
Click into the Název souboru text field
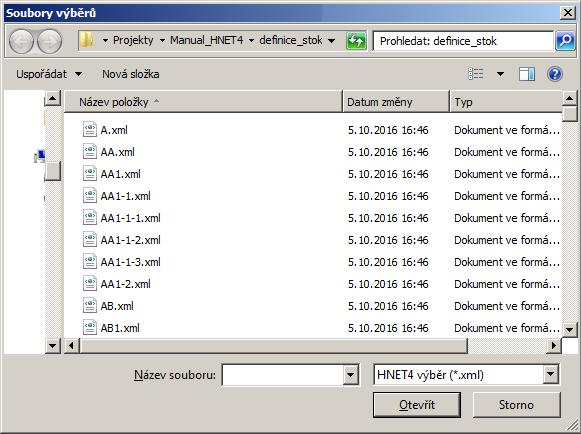tap(282, 375)
